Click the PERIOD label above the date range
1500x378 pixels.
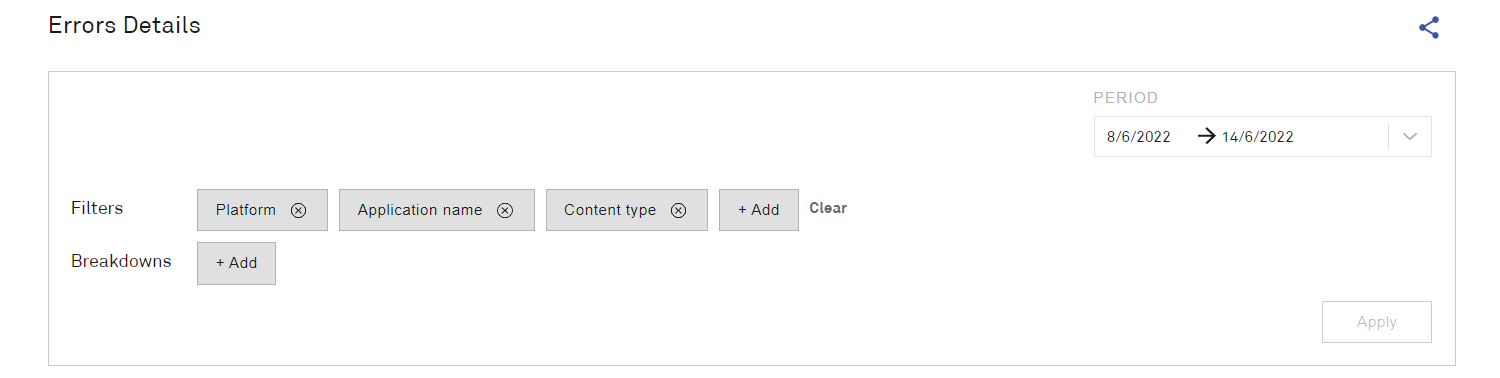[1126, 98]
